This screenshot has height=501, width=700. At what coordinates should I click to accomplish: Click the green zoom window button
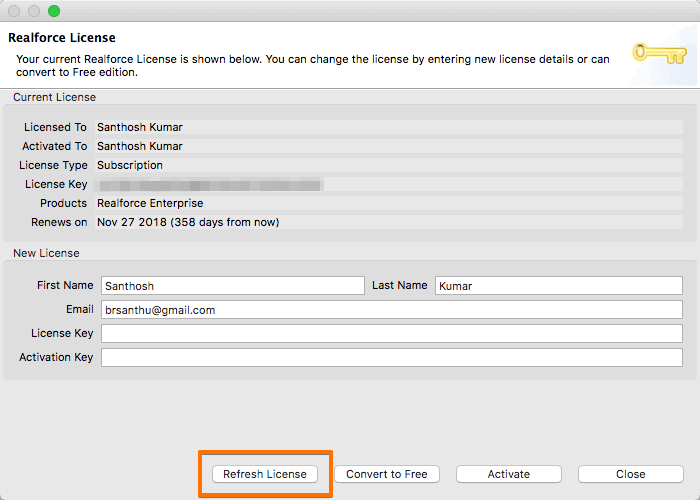pos(54,11)
